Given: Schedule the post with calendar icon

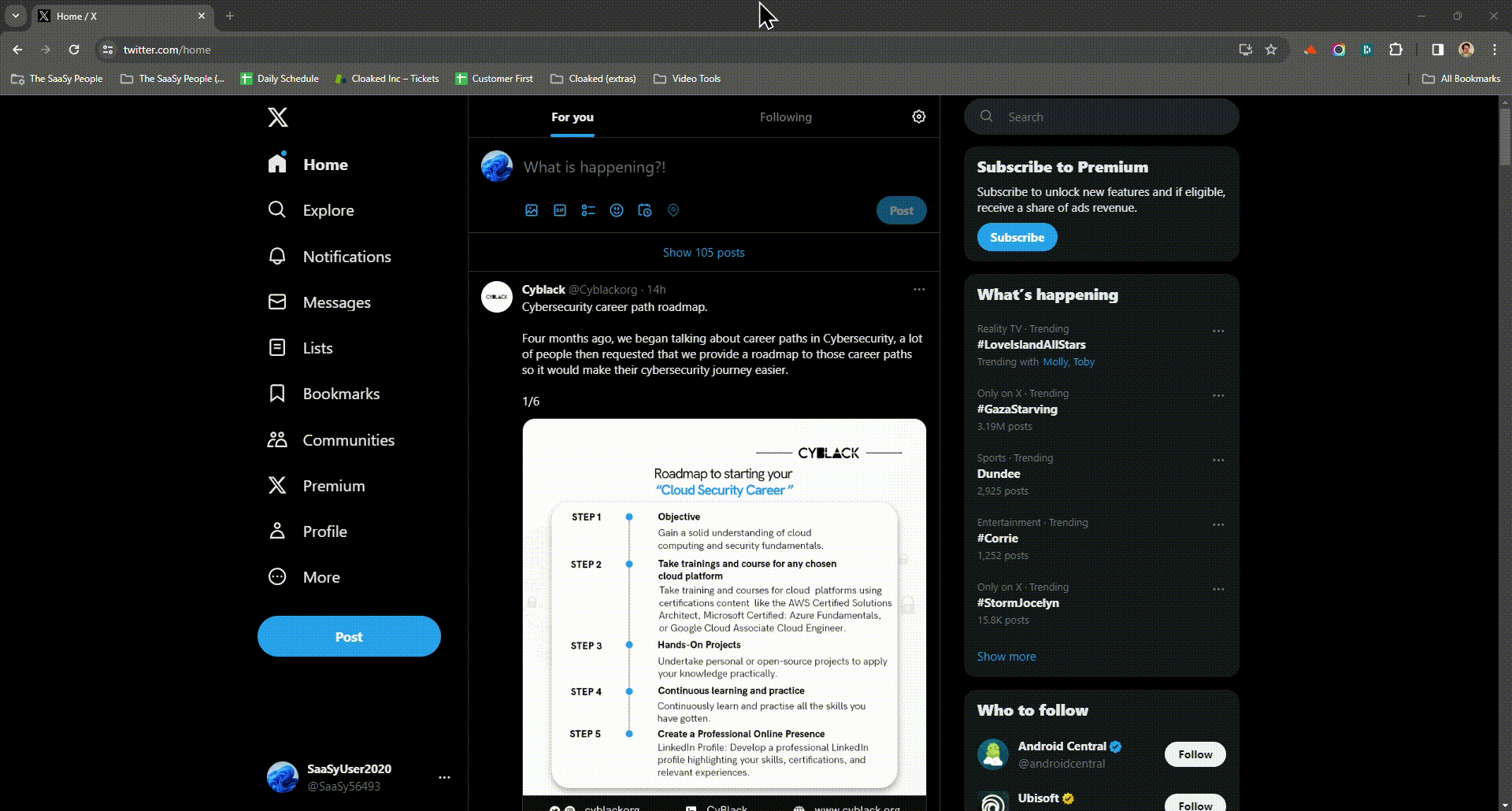Looking at the screenshot, I should (645, 210).
